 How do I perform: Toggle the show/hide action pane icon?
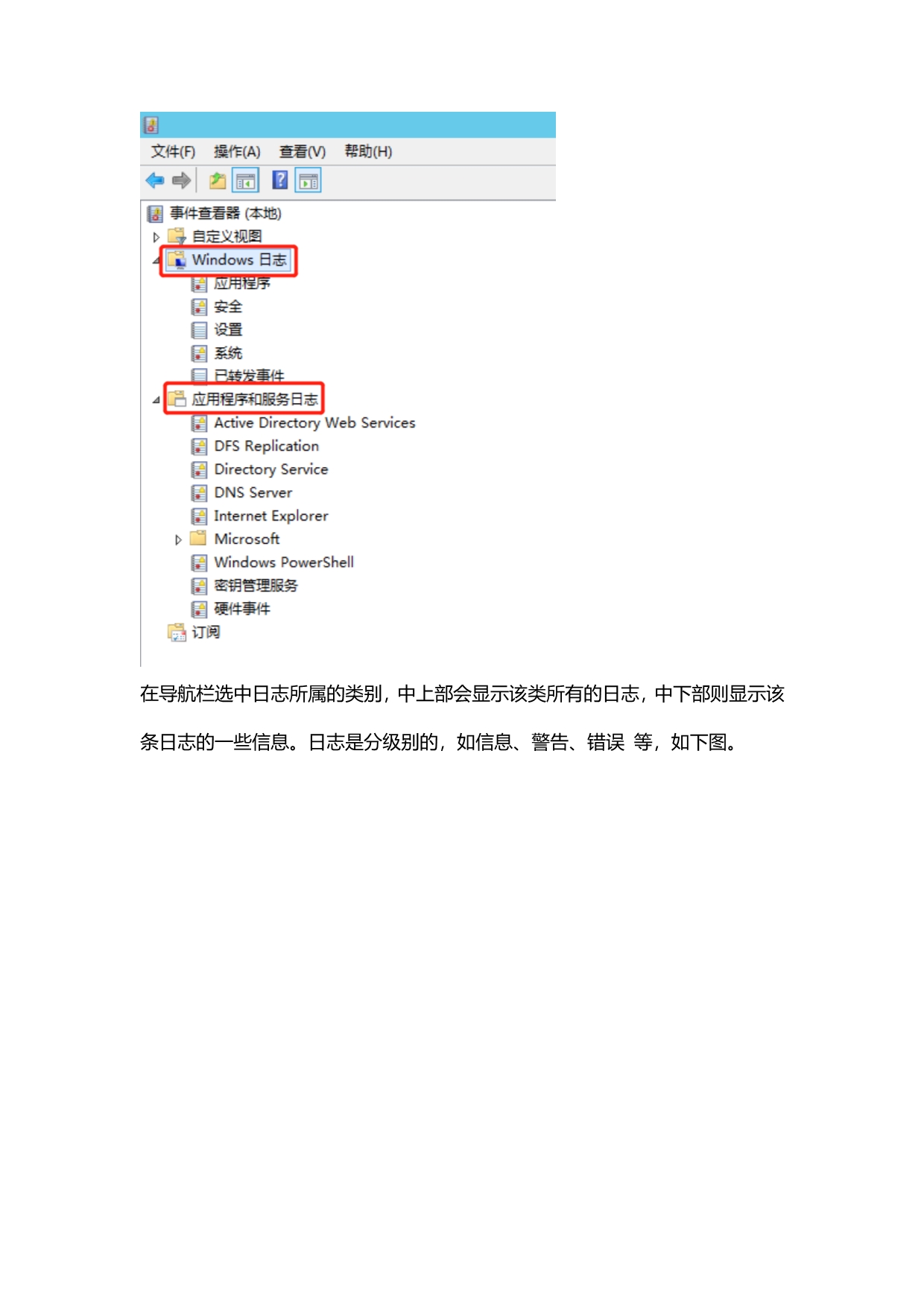[x=308, y=181]
